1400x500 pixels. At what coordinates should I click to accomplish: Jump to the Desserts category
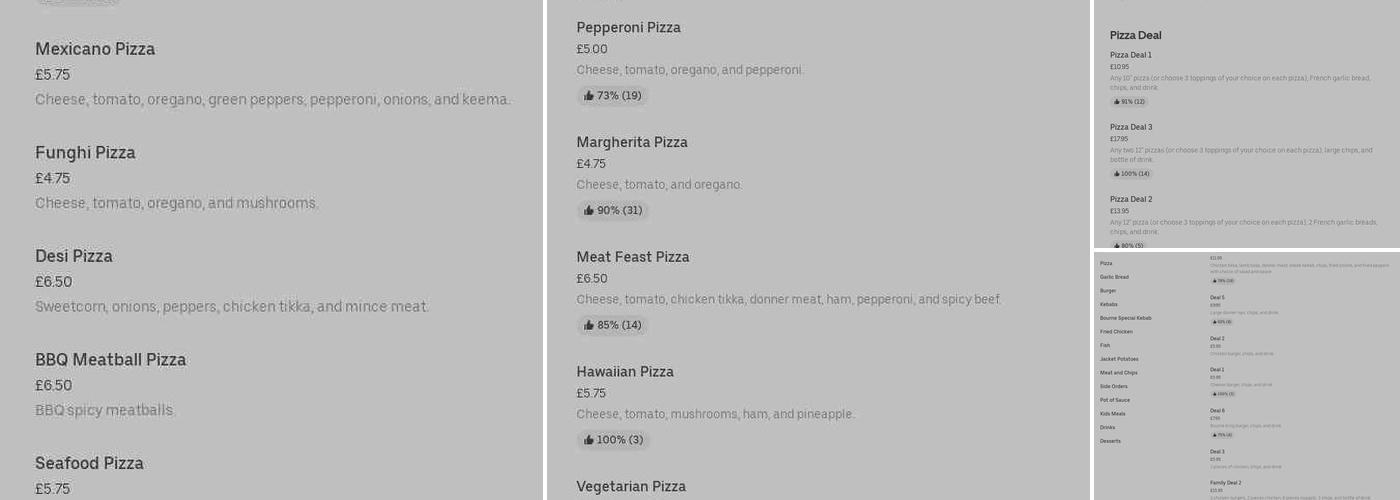(x=1110, y=441)
